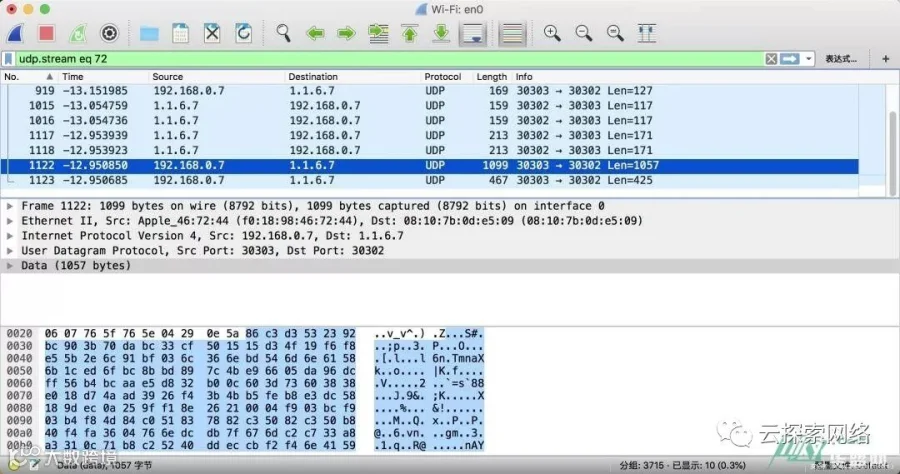
Task: Select highlighted packet number 1122
Action: (429, 165)
